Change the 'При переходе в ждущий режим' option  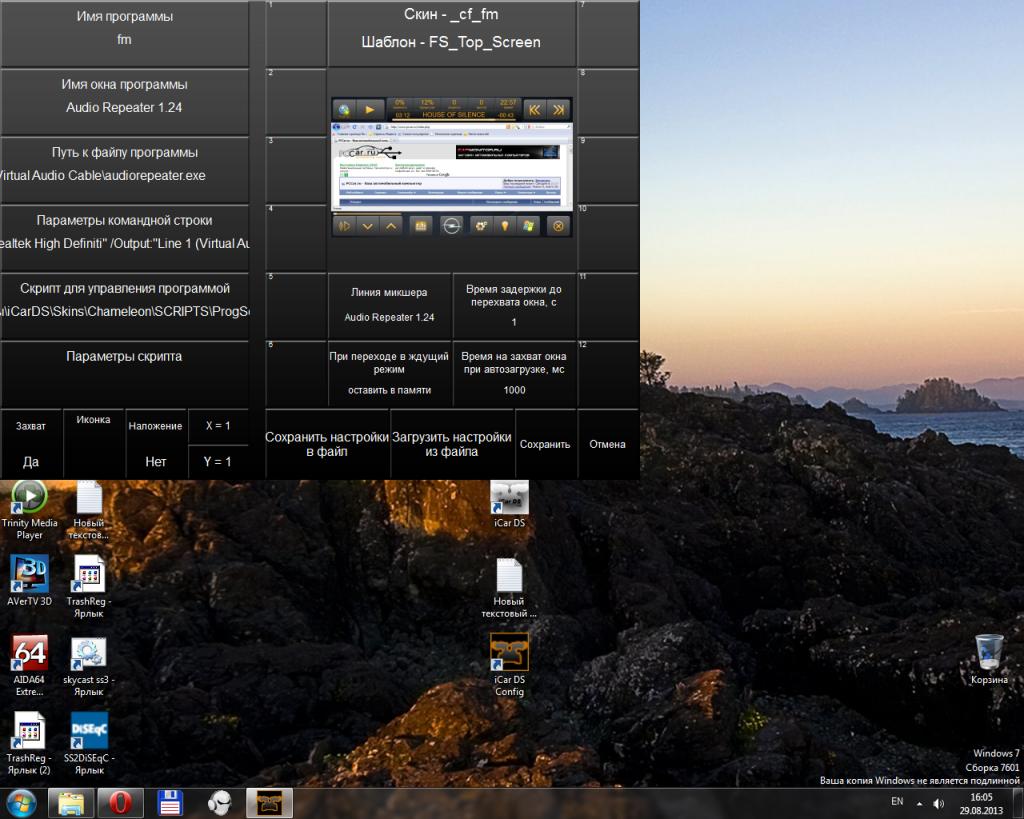(x=389, y=373)
